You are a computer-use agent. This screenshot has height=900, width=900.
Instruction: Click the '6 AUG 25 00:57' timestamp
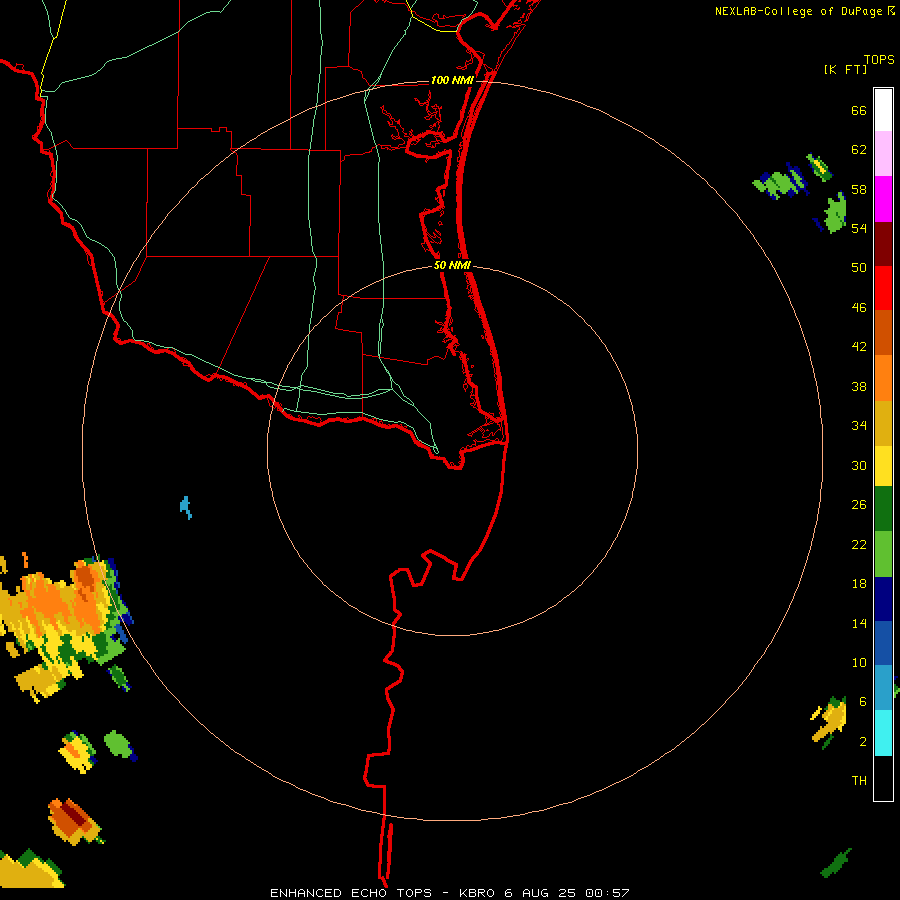567,893
